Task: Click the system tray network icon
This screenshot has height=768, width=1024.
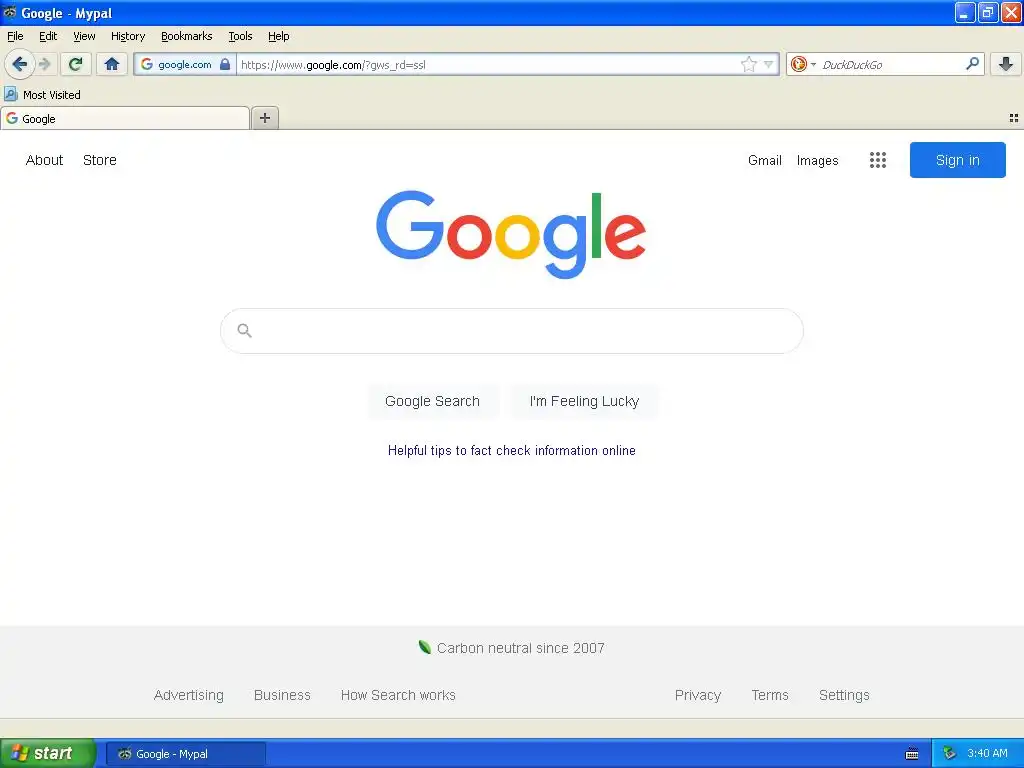Action: pos(950,753)
